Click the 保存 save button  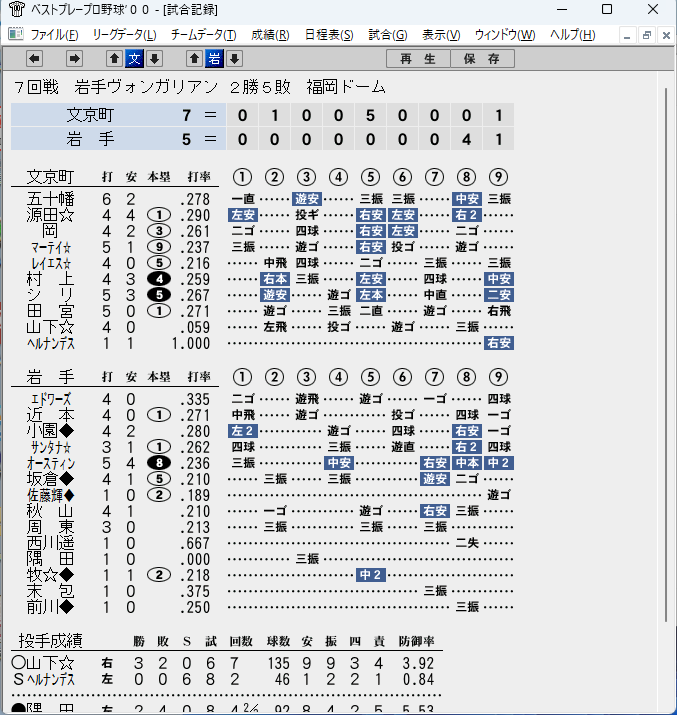pyautogui.click(x=482, y=59)
